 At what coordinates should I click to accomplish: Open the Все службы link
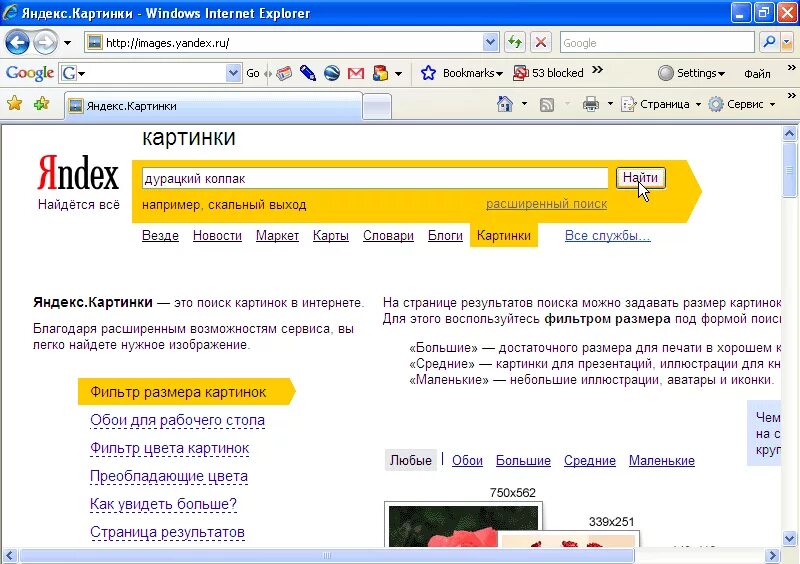tap(608, 235)
